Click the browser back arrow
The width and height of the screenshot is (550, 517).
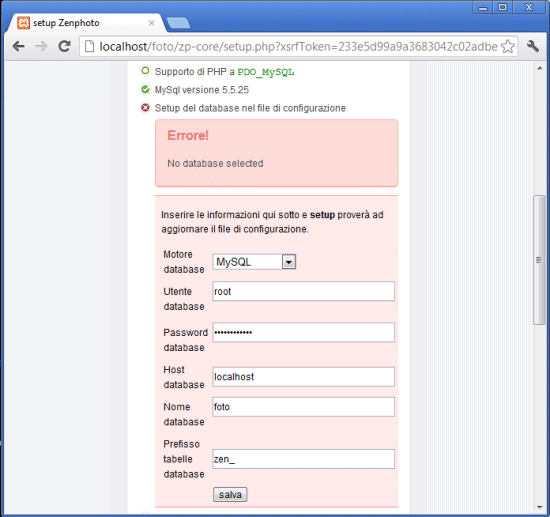click(18, 46)
